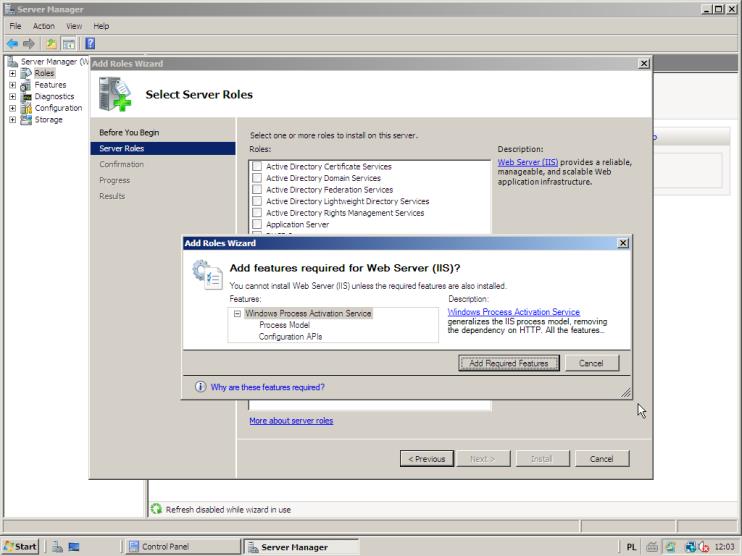
Task: Click the Back arrow toolbar icon
Action: [x=12, y=44]
